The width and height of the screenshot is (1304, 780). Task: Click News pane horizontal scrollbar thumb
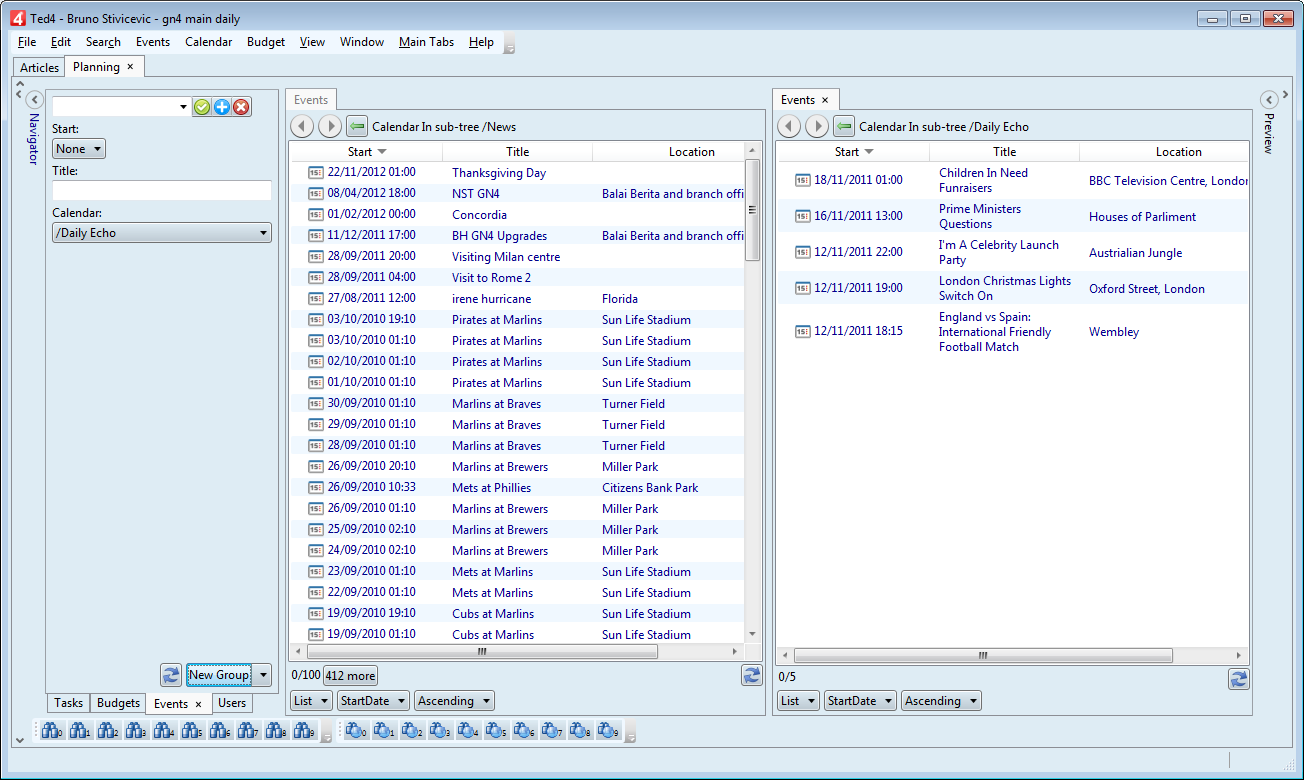tap(482, 651)
